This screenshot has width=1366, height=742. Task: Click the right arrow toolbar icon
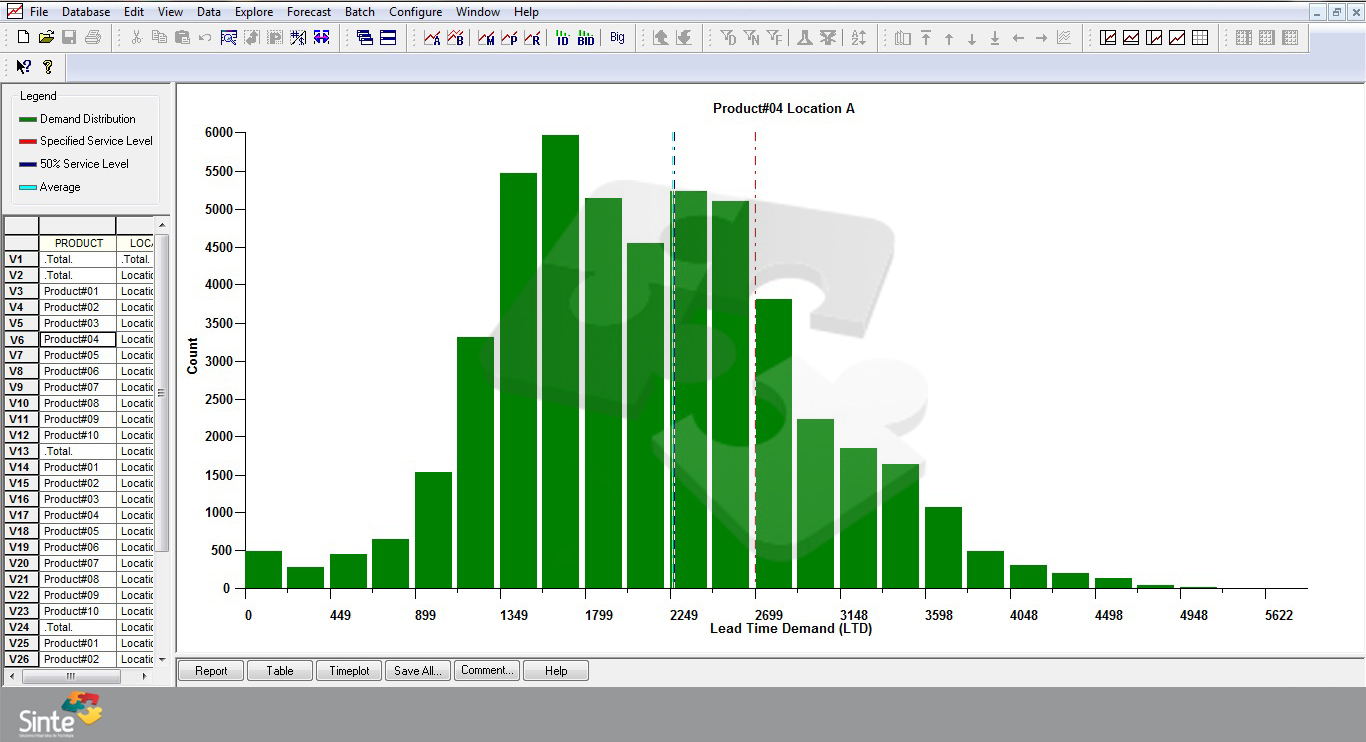pyautogui.click(x=1041, y=38)
